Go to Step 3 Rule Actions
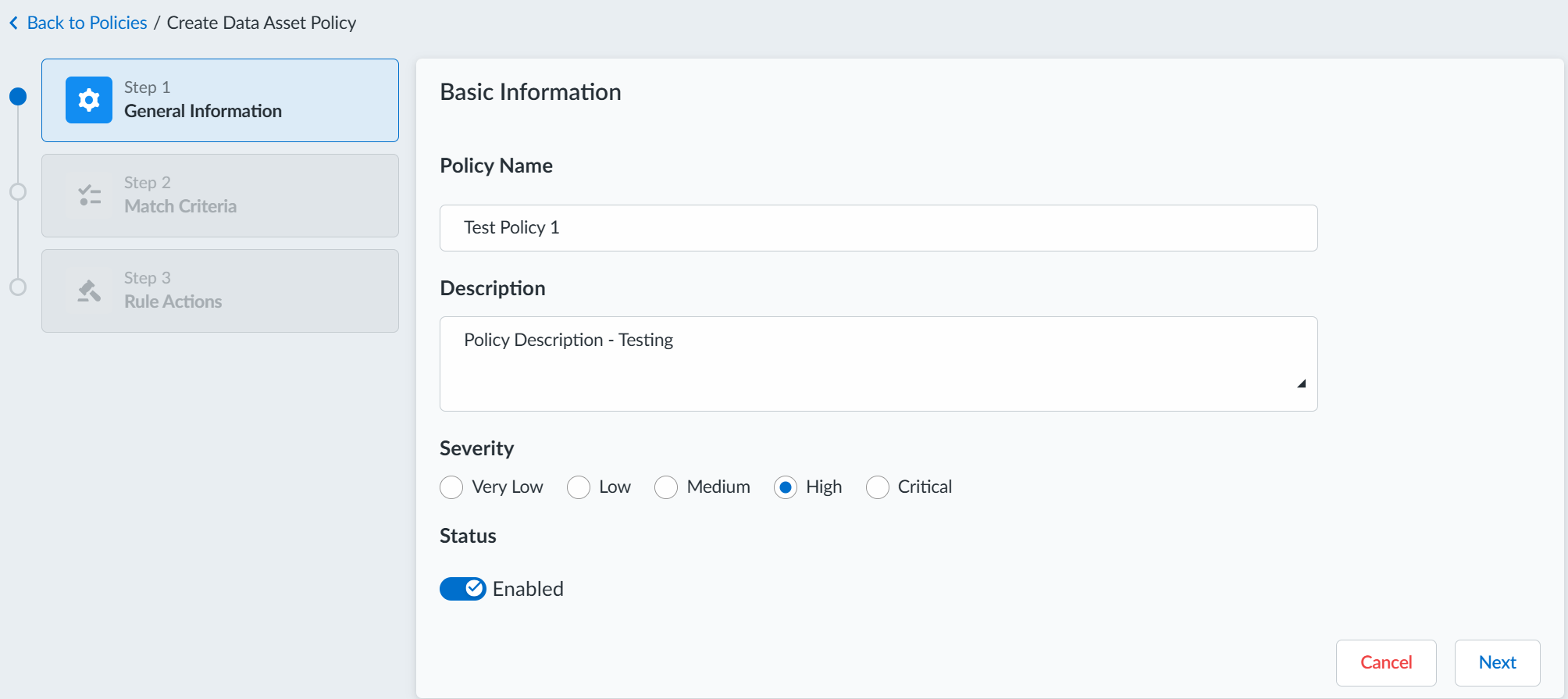The height and width of the screenshot is (699, 1568). [220, 291]
